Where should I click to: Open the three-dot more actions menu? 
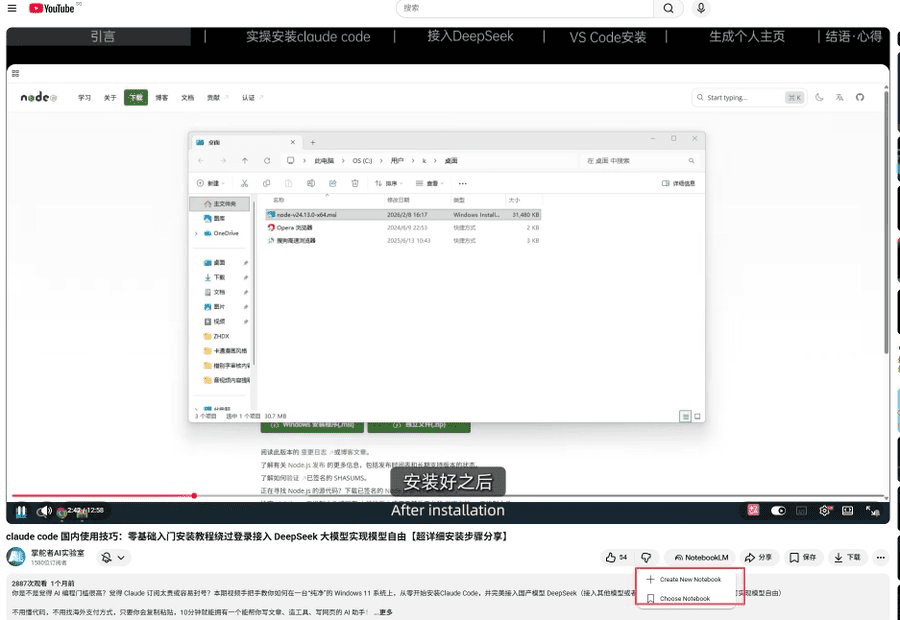(880, 557)
